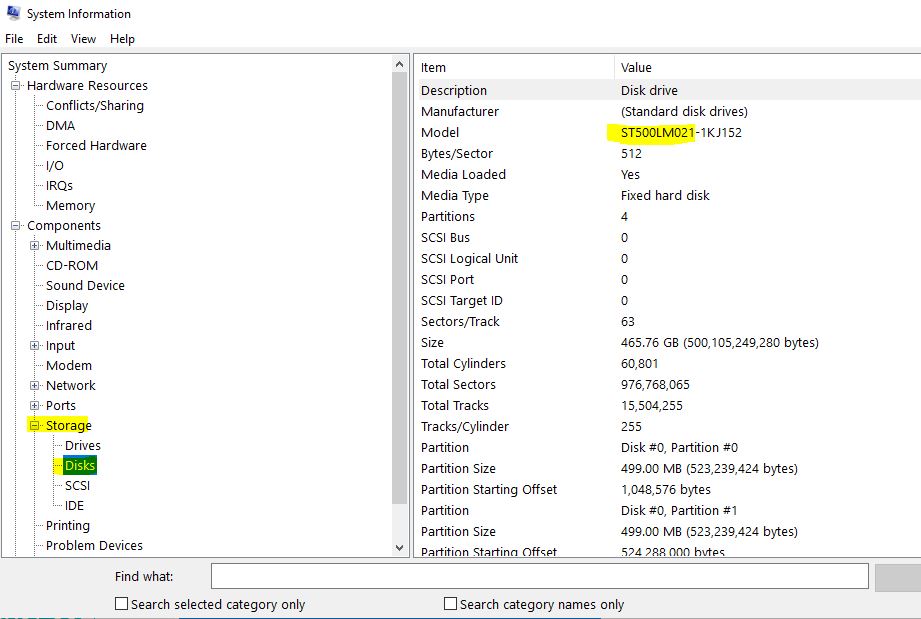Select the Conflicts/Sharing category
This screenshot has width=921, height=619.
(94, 105)
